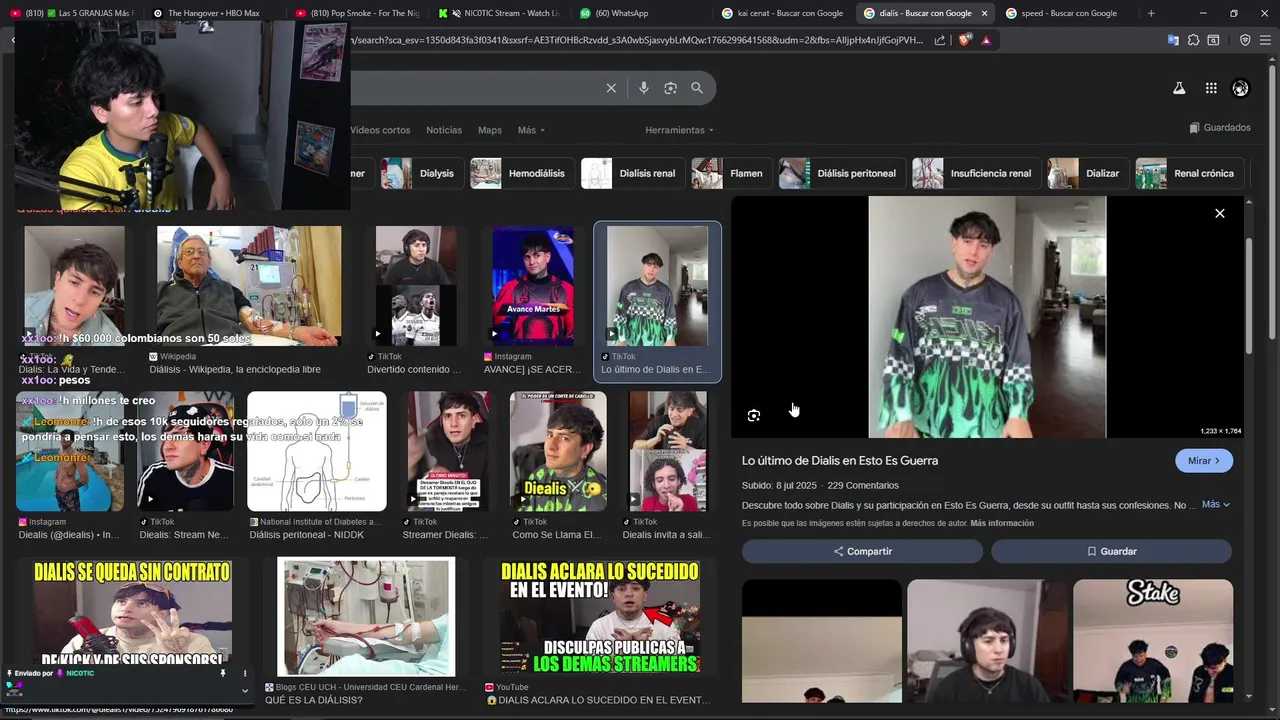Open the Brave VPN shield icon

coord(1245,40)
